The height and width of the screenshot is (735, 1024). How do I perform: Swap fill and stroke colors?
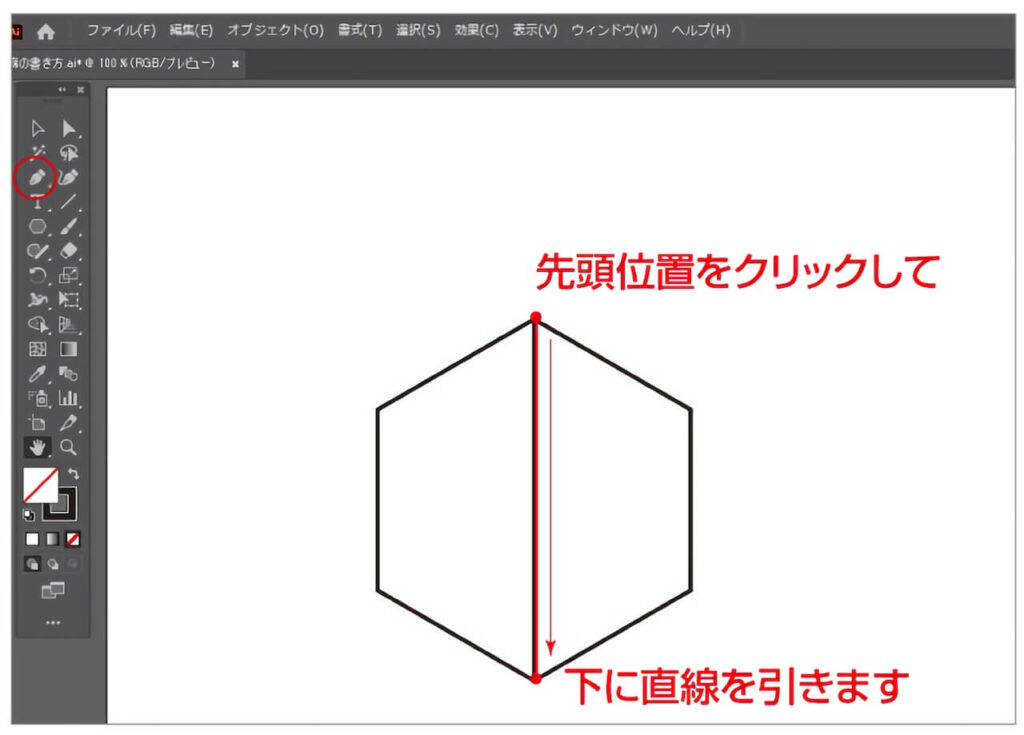[74, 474]
